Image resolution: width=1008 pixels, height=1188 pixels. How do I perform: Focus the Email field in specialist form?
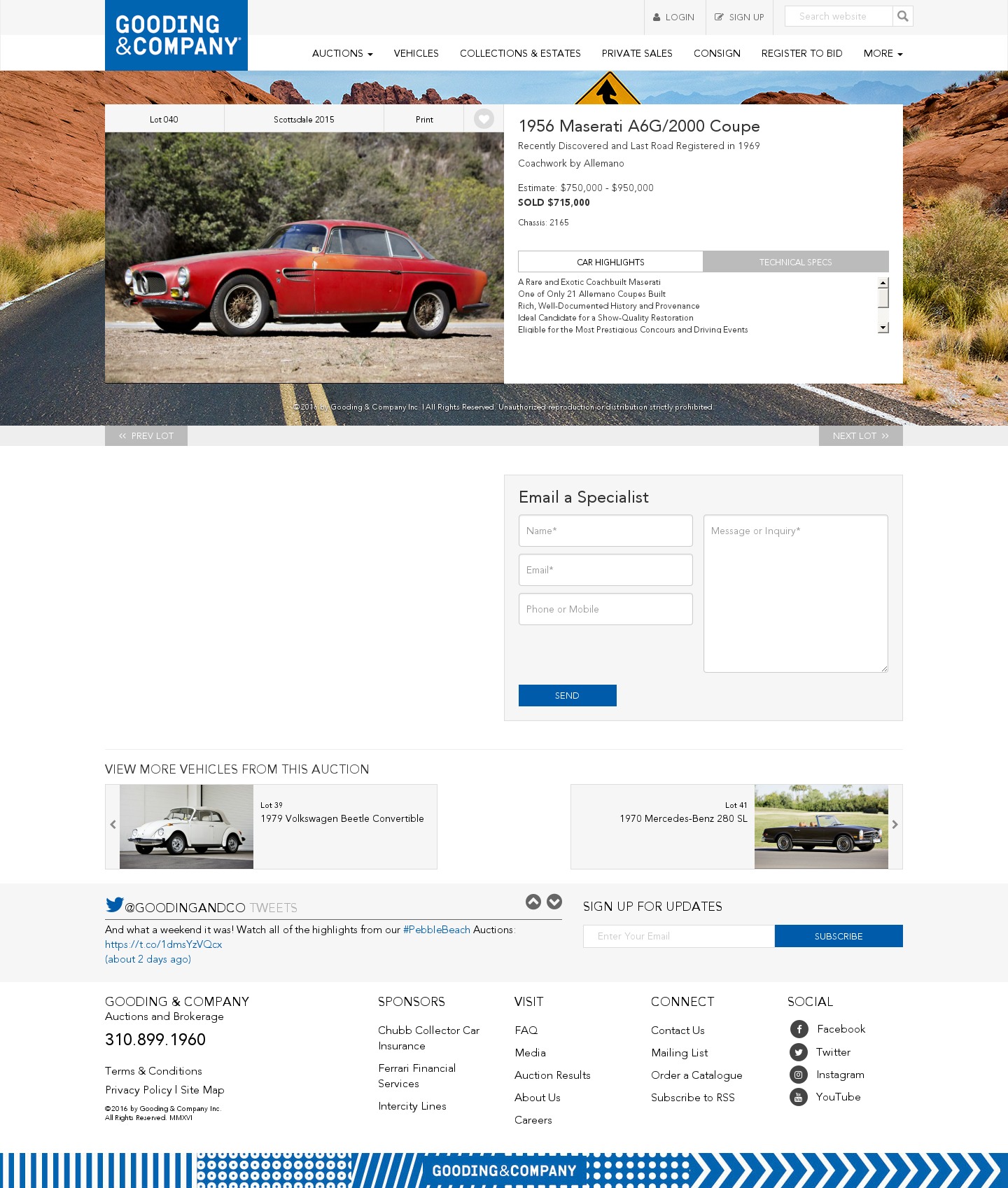coord(605,570)
